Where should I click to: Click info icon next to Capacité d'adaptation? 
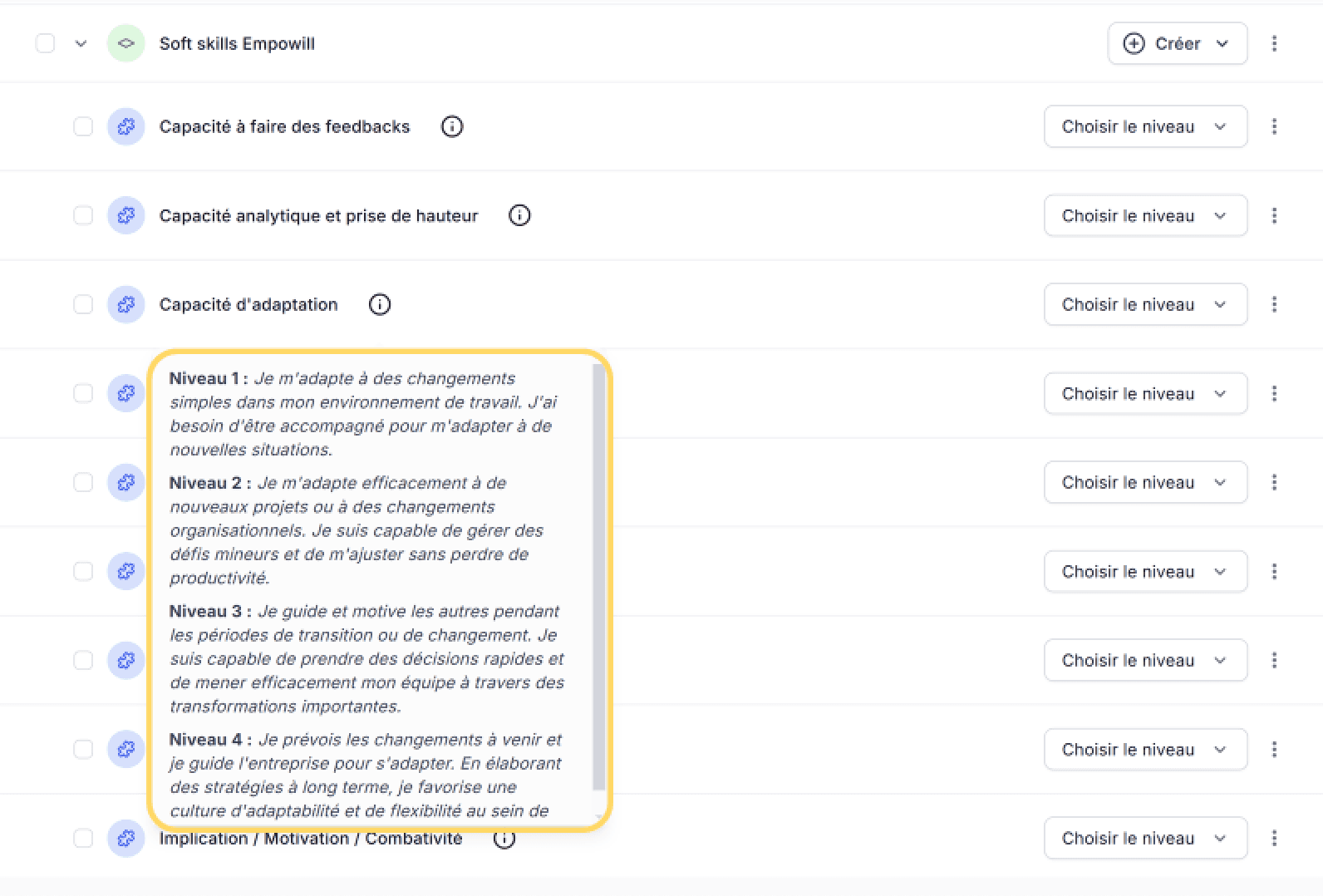click(380, 304)
